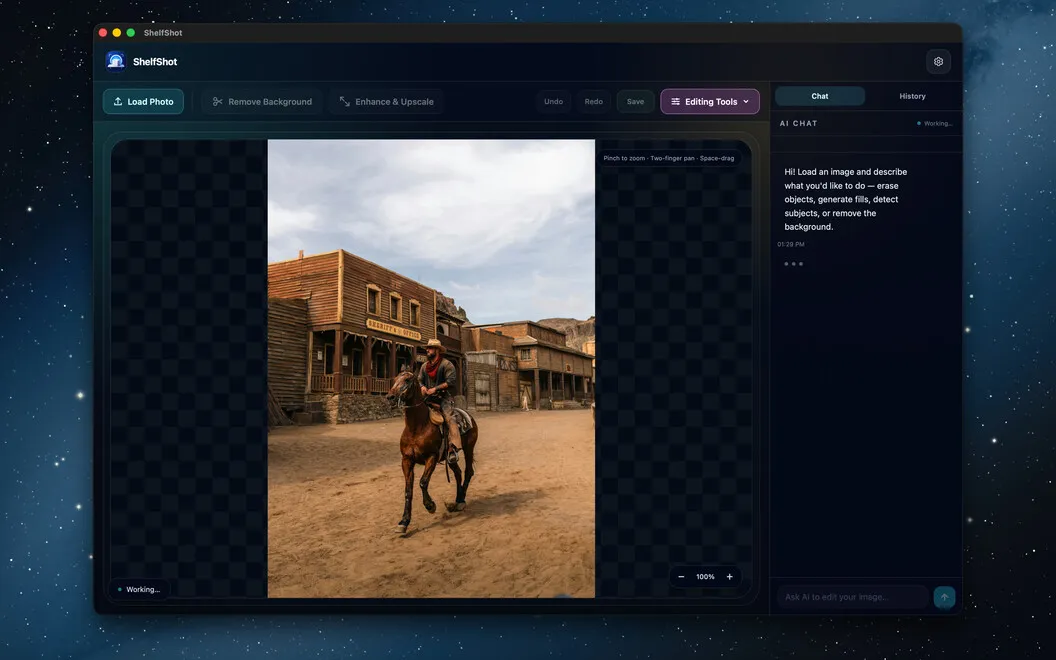Switch to the Chat tab
The width and height of the screenshot is (1056, 660).
point(820,96)
